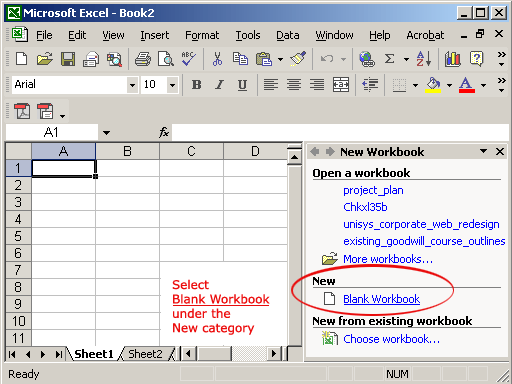Cut selection with the scissors icon

(217, 59)
